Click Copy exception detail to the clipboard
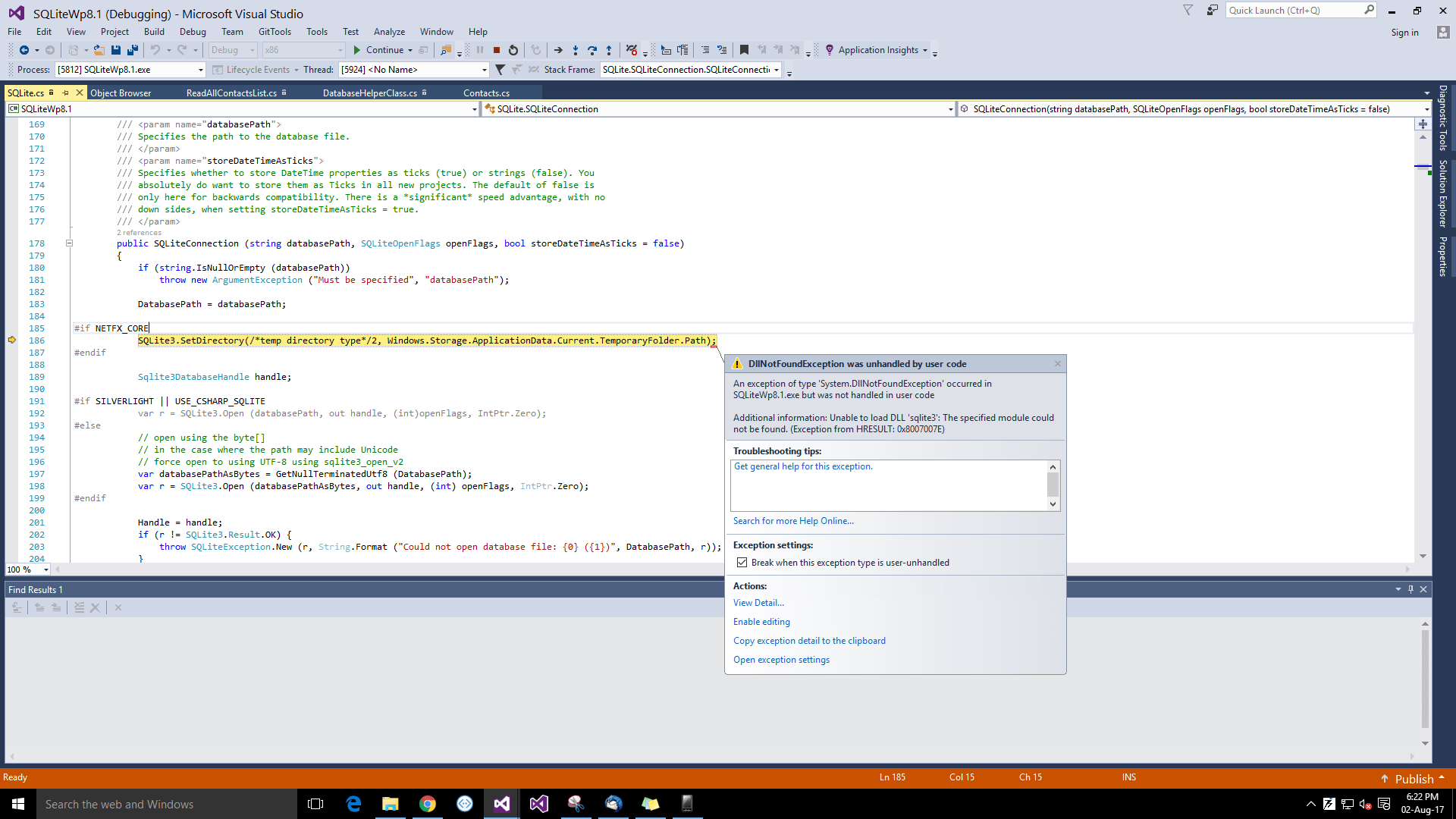The width and height of the screenshot is (1456, 819). (x=809, y=641)
